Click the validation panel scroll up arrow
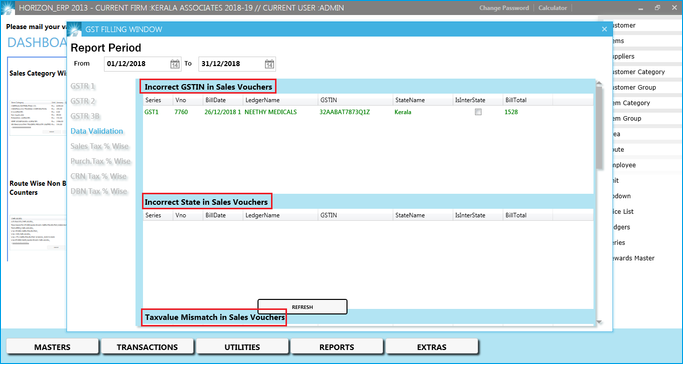The image size is (683, 387). (x=599, y=83)
